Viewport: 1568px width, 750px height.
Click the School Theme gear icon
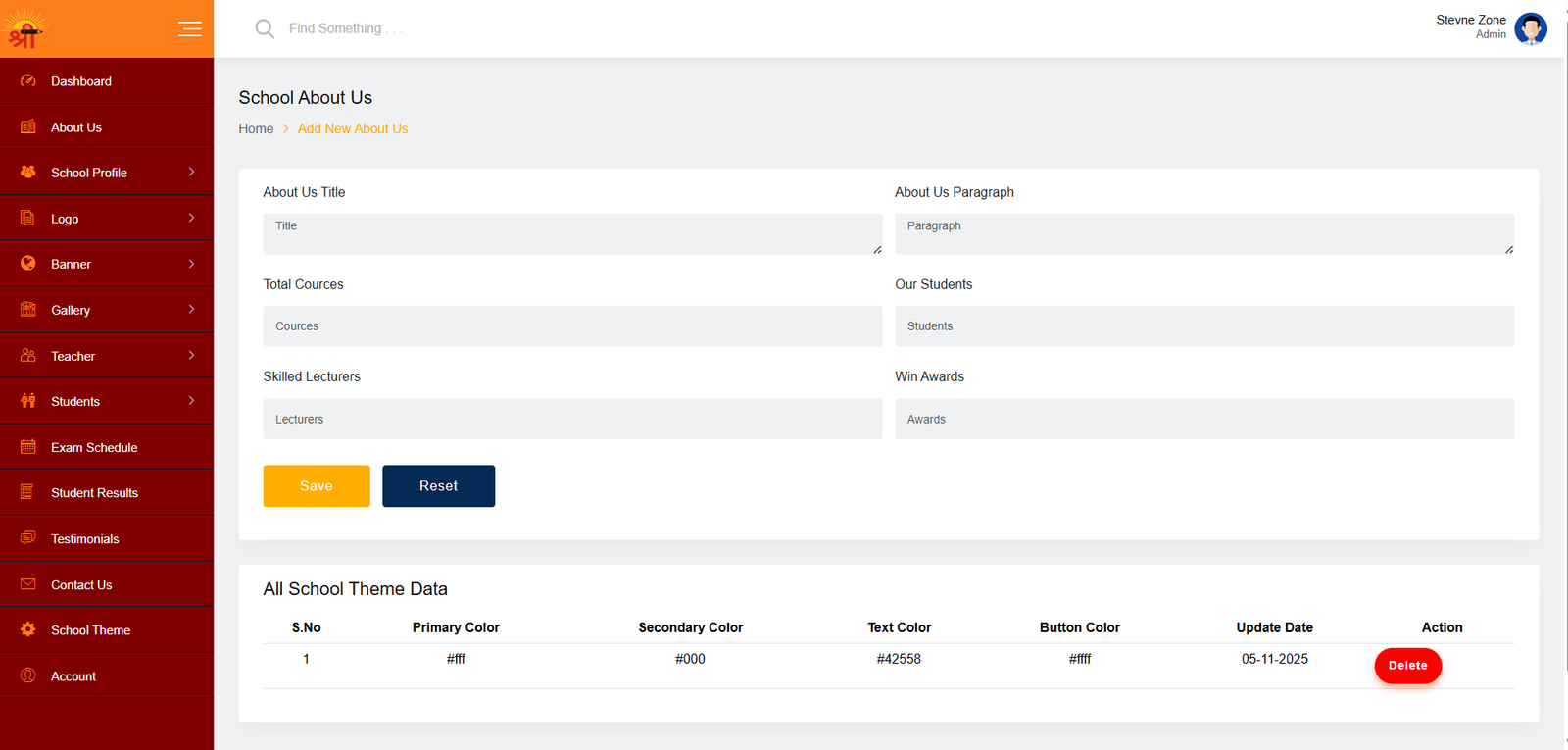[28, 629]
